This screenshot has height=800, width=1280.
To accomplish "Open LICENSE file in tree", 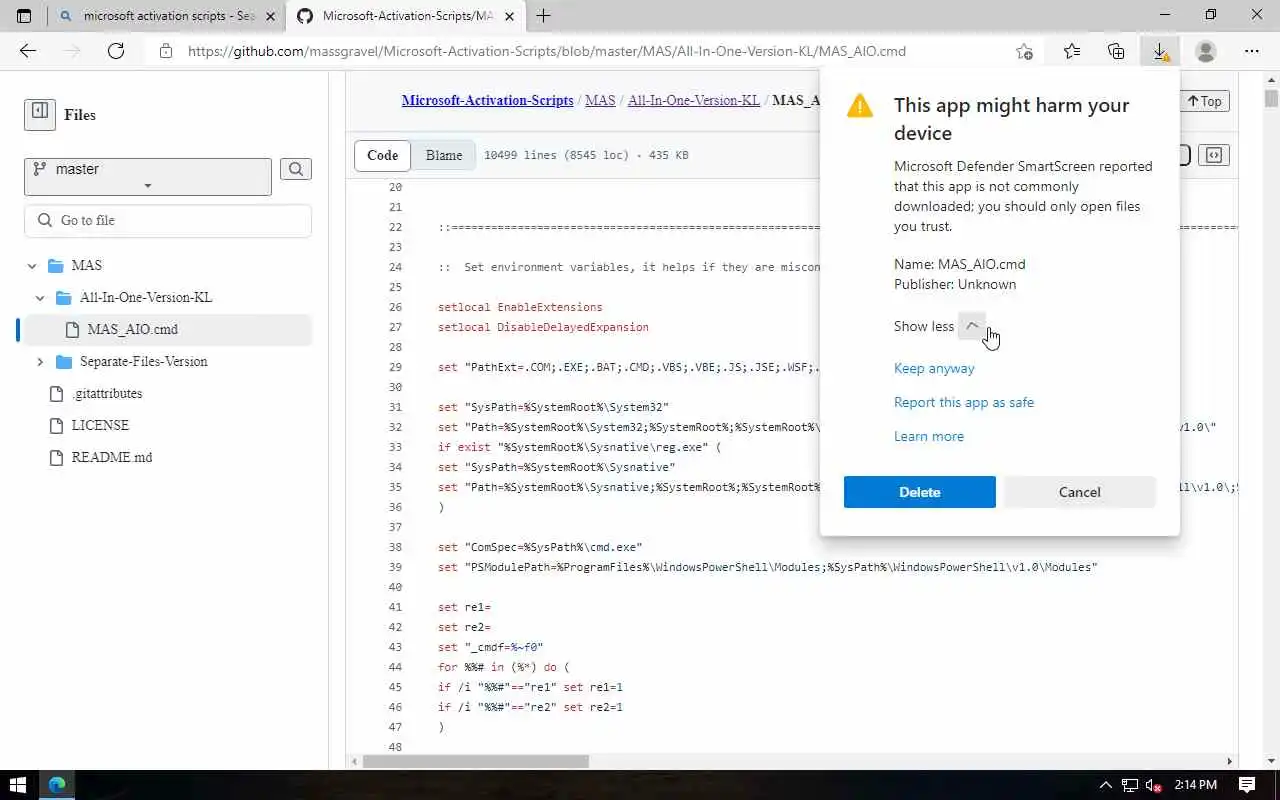I will pos(100,426).
